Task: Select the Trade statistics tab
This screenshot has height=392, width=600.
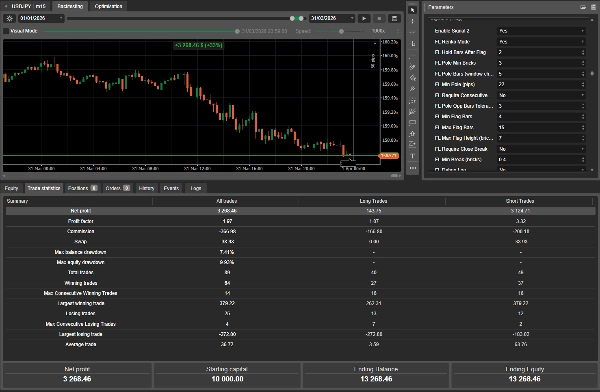Action: point(44,188)
